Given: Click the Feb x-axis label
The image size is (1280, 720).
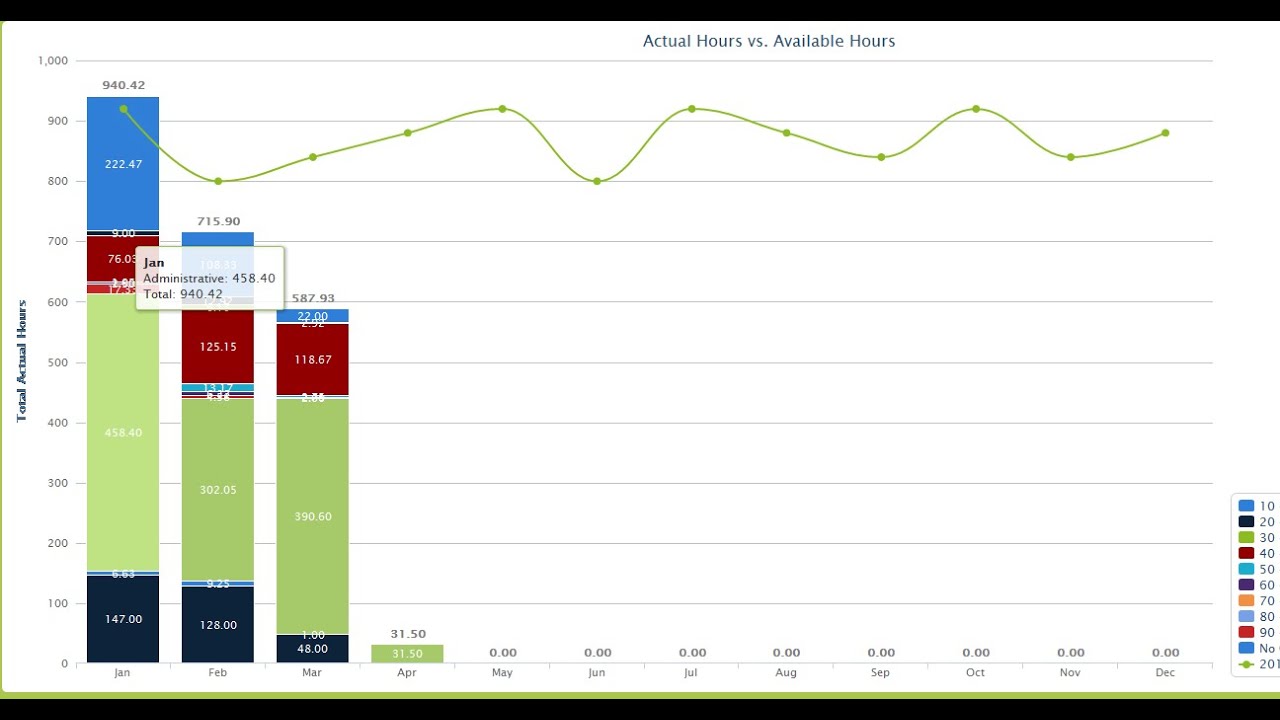Looking at the screenshot, I should click(218, 673).
